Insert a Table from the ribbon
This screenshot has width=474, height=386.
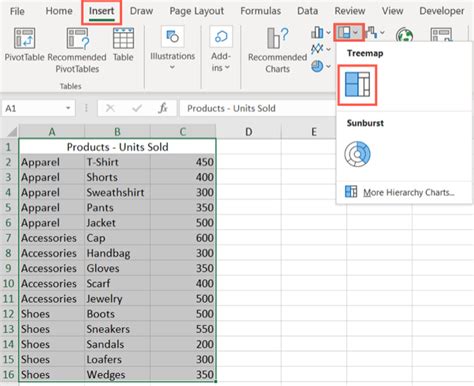pyautogui.click(x=123, y=44)
